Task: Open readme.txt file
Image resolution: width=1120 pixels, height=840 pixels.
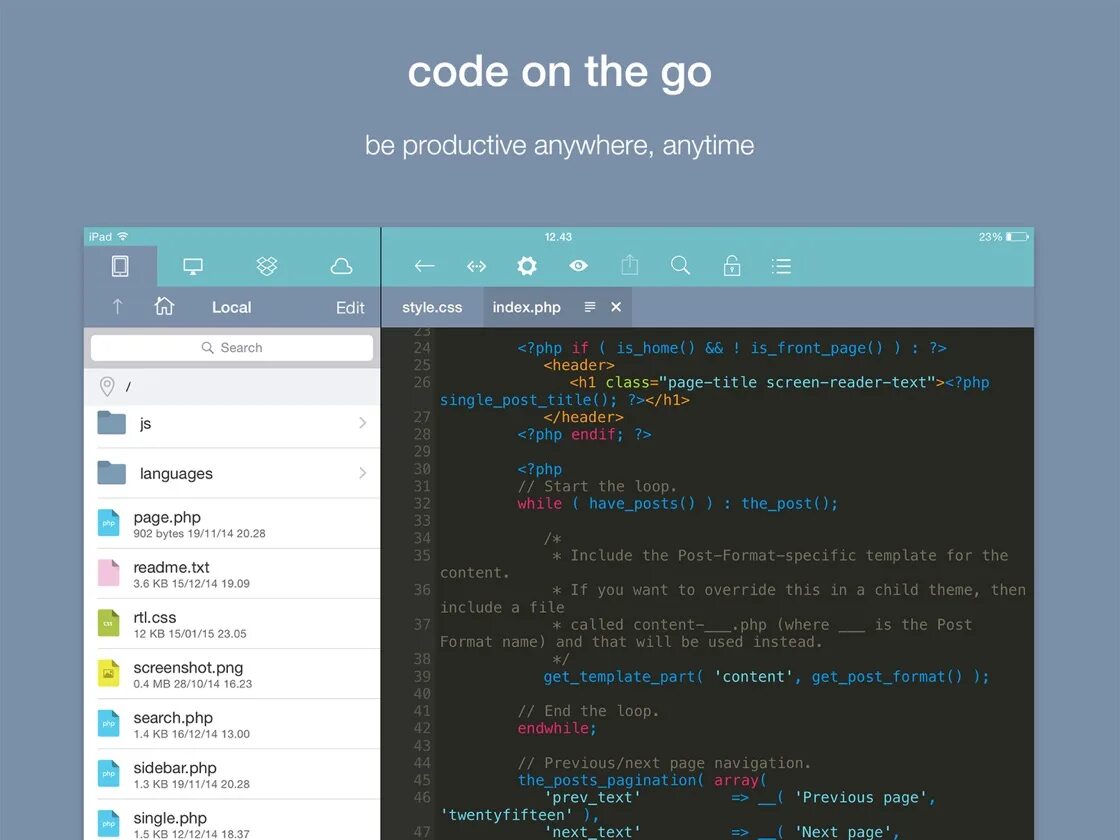Action: point(232,574)
